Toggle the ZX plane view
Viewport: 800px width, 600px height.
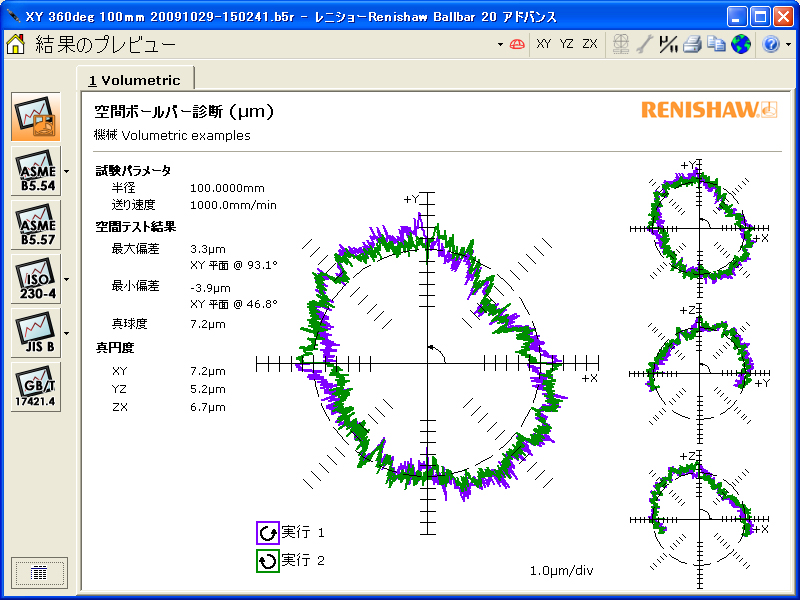(x=590, y=44)
